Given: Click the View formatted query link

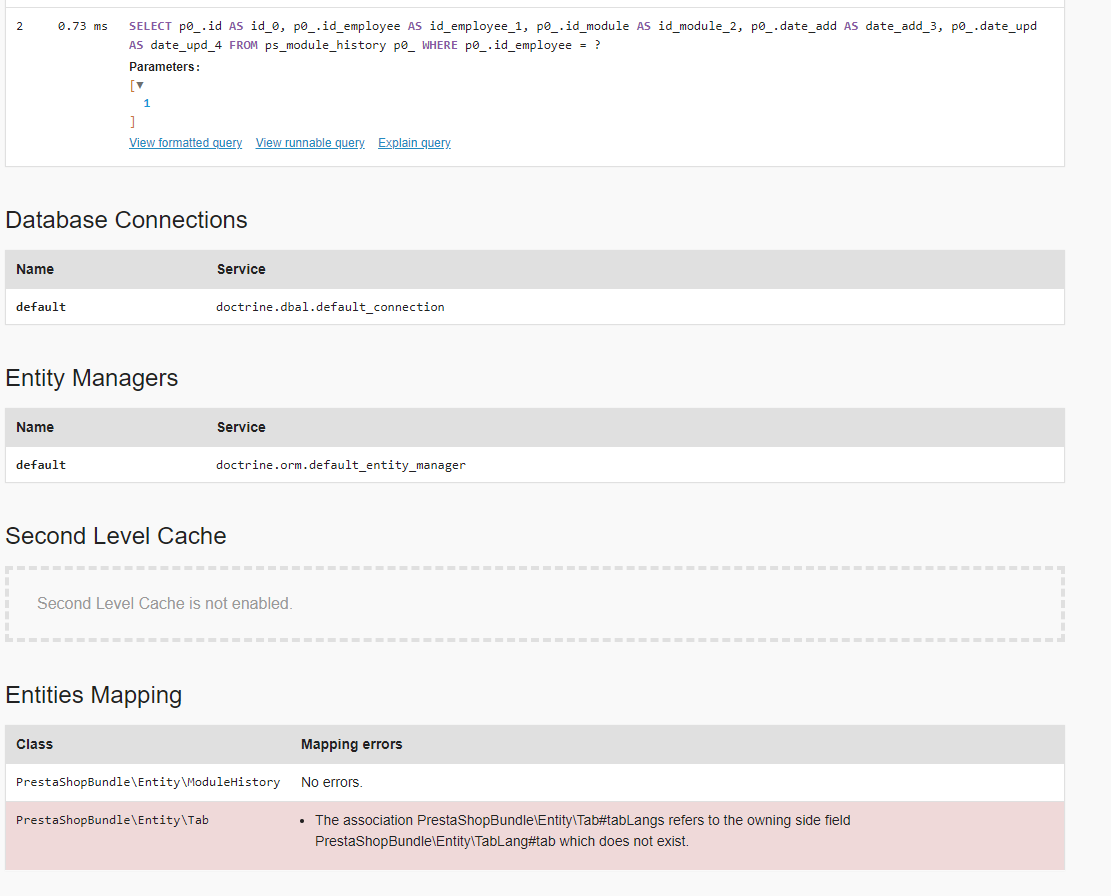Looking at the screenshot, I should coord(185,143).
